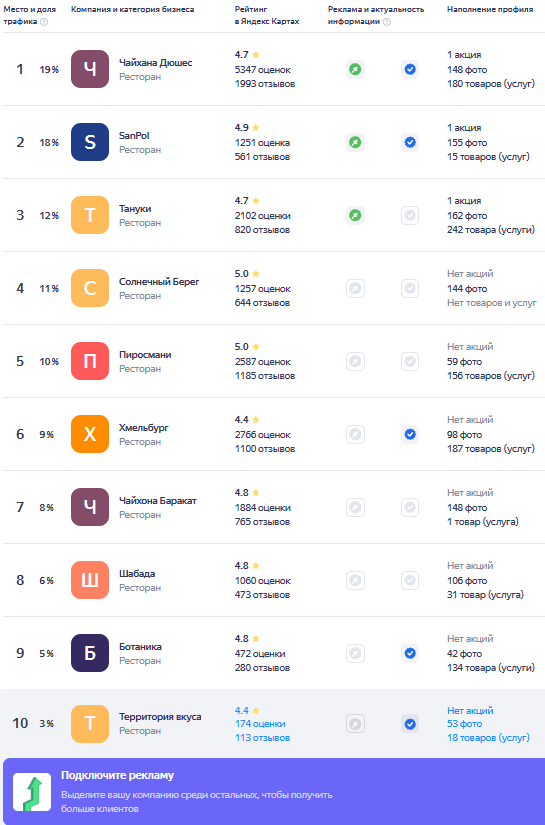Image resolution: width=545 pixels, height=825 pixels.
Task: Click the purple Ч avatar of Чайхана Дюшес
Action: (x=90, y=69)
